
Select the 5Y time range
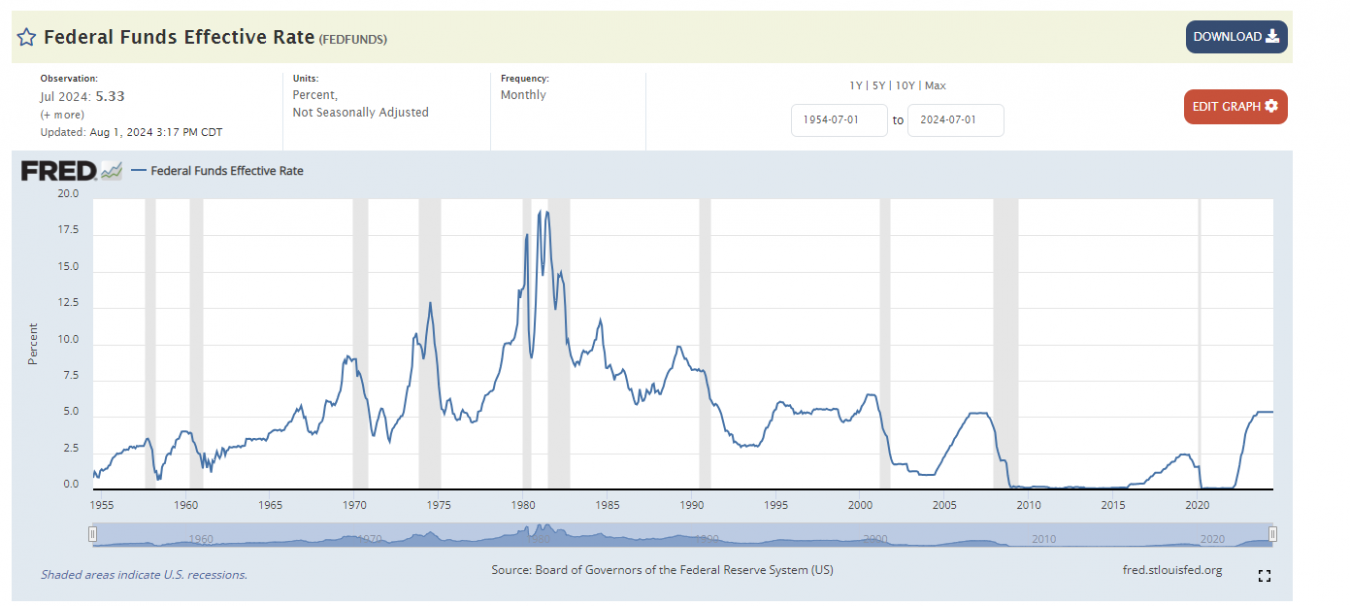tap(879, 86)
